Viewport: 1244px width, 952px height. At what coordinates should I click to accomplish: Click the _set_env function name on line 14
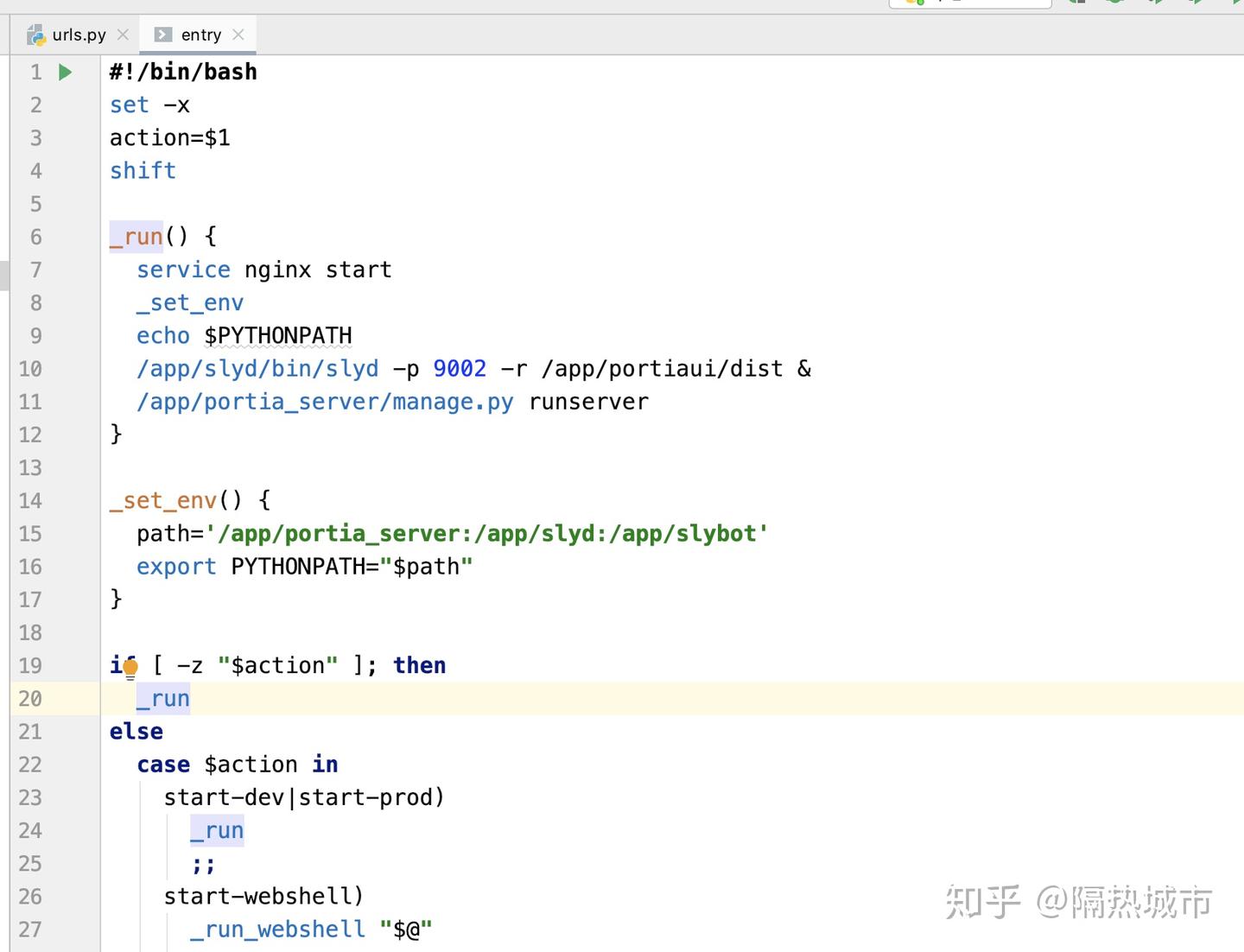tap(162, 500)
